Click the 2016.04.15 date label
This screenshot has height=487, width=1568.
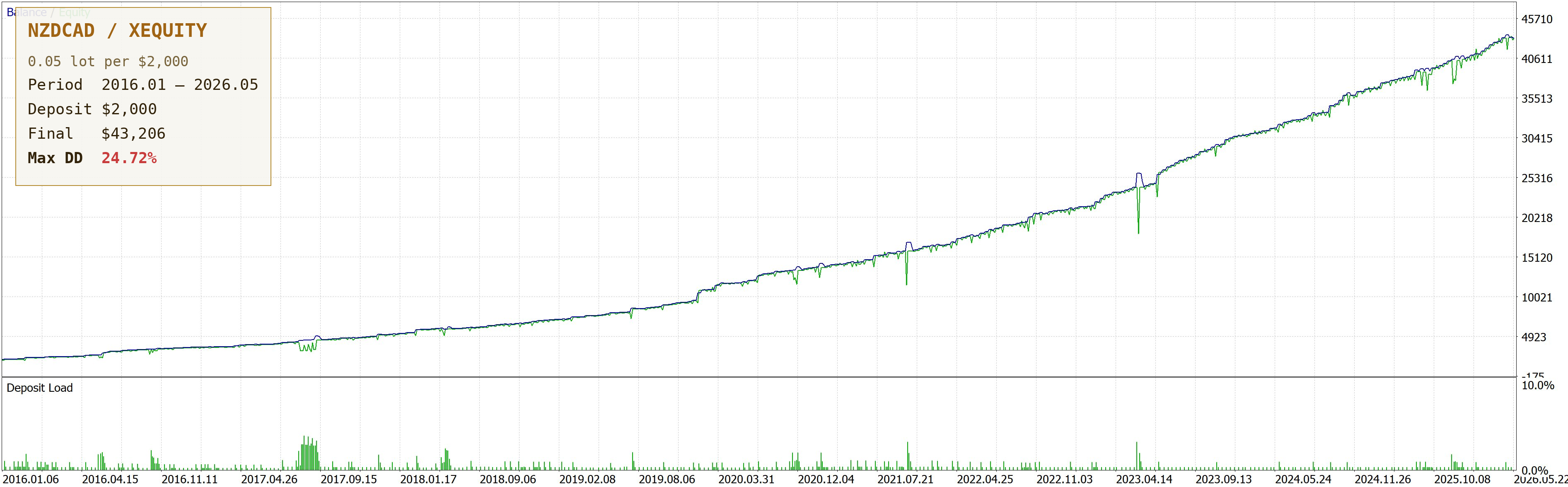110,479
